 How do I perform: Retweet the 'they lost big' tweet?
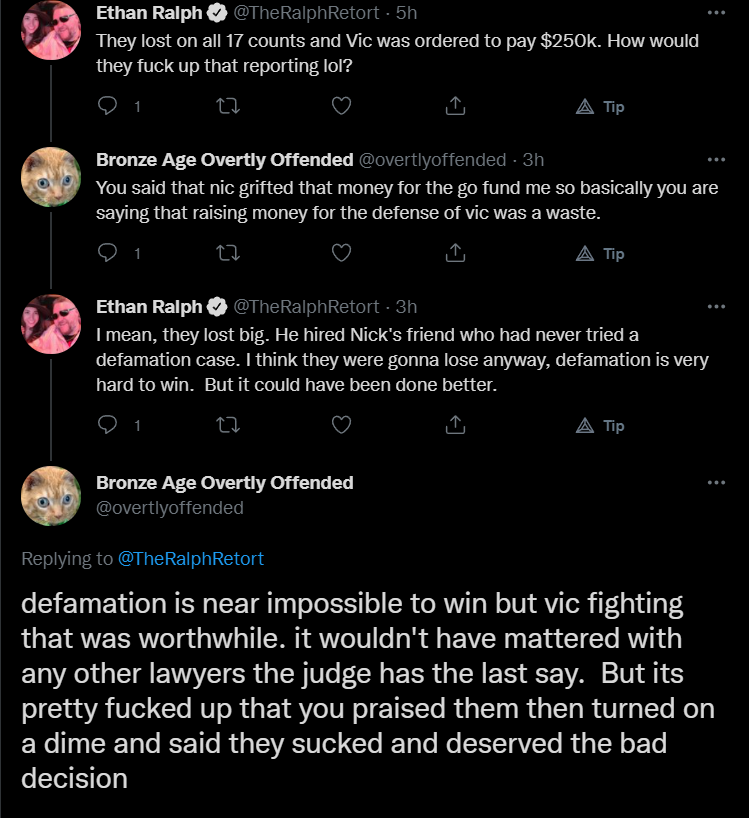point(228,426)
